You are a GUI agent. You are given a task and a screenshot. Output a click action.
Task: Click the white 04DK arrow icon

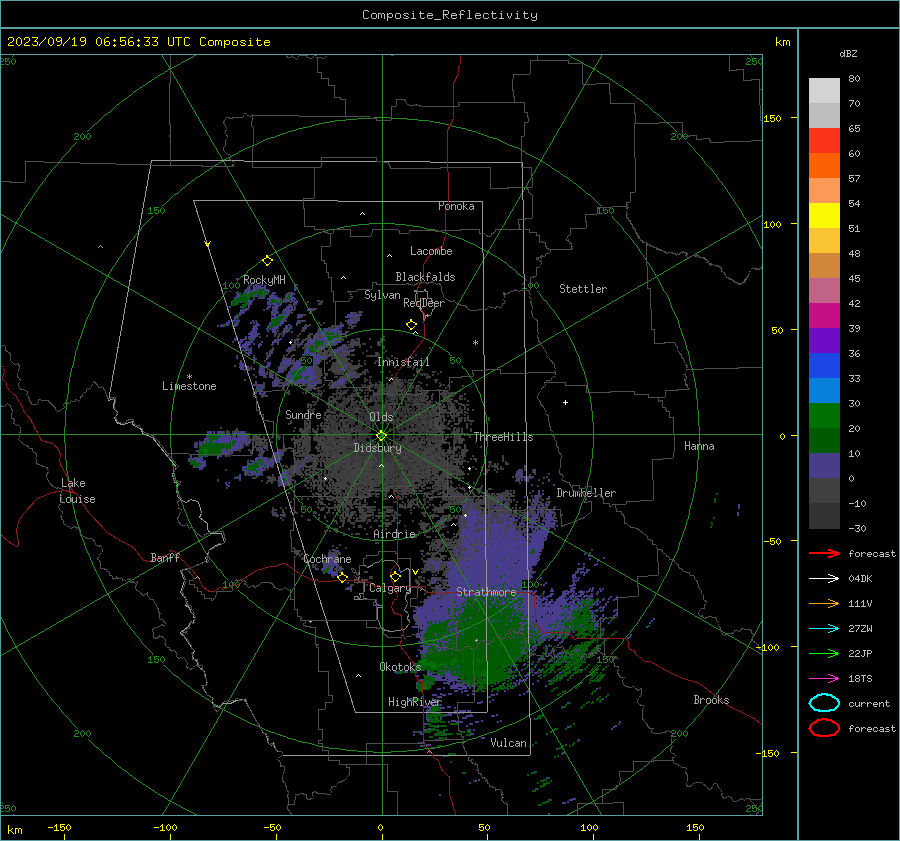click(x=824, y=579)
